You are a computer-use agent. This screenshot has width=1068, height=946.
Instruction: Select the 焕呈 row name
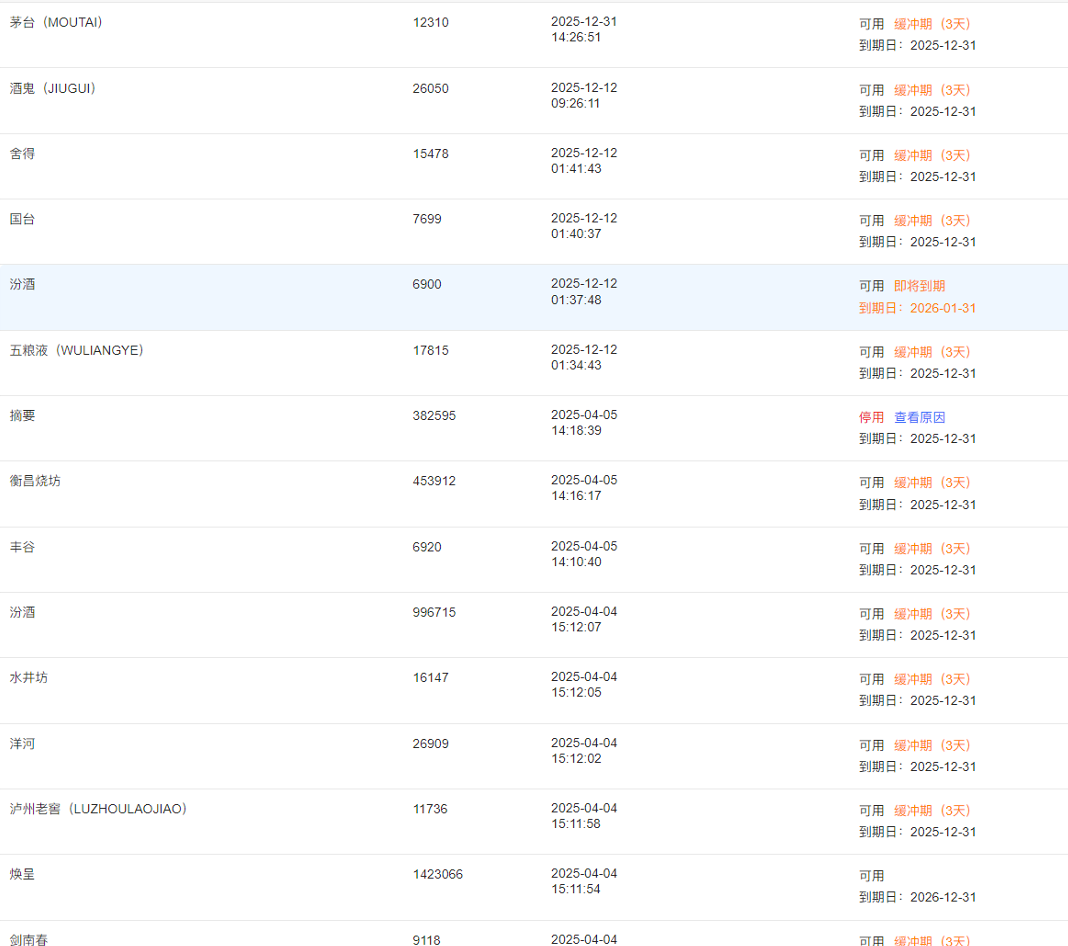point(22,874)
